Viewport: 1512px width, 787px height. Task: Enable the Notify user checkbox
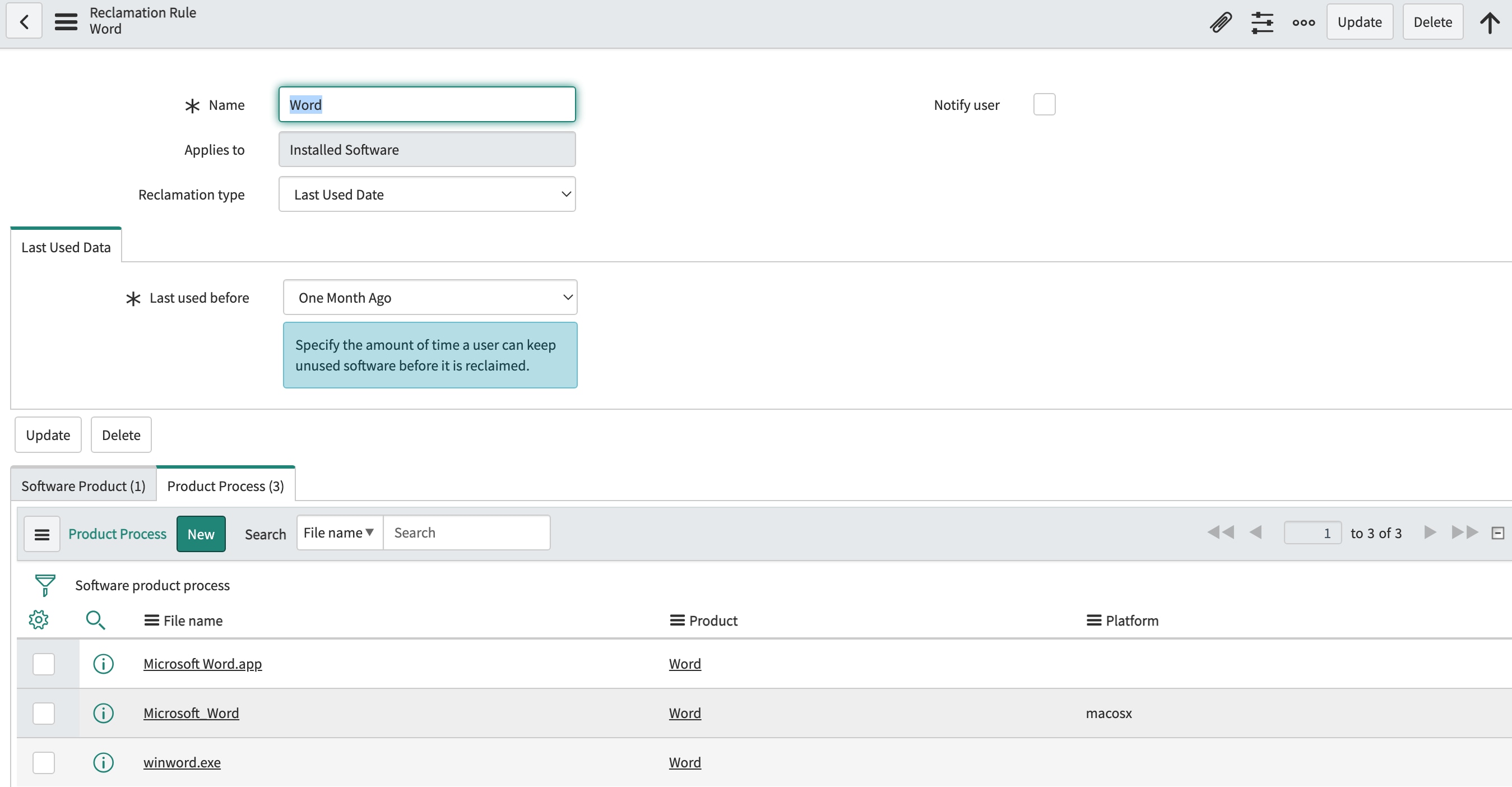pos(1044,104)
